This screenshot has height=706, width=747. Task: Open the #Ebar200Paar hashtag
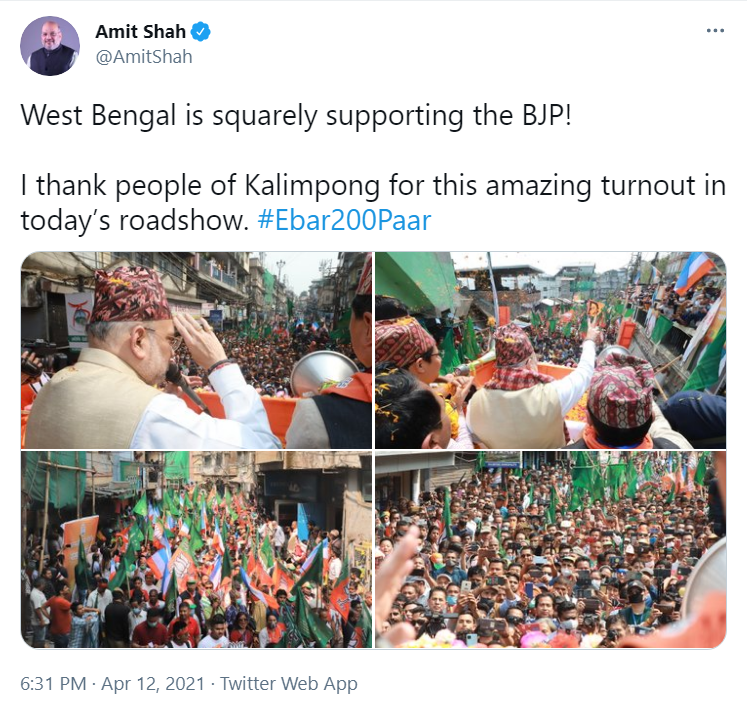coord(344,220)
